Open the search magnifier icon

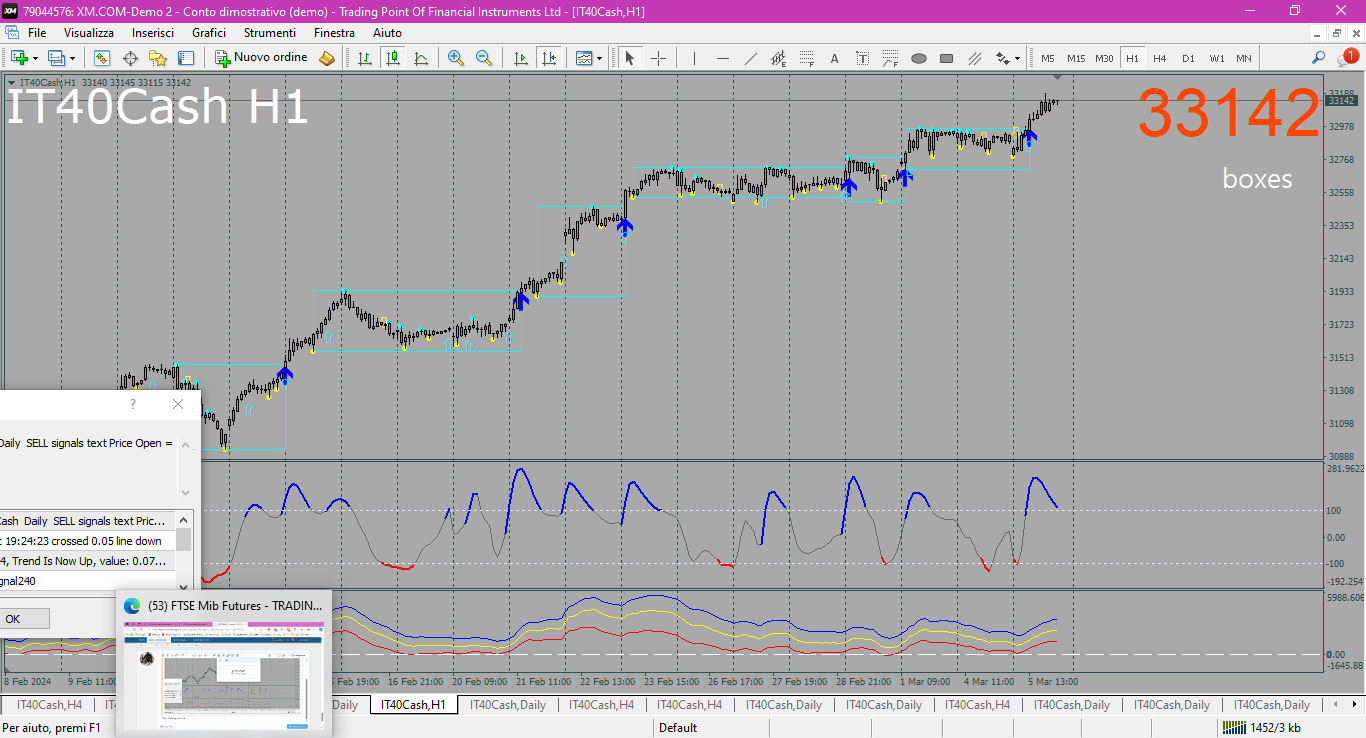point(1319,58)
